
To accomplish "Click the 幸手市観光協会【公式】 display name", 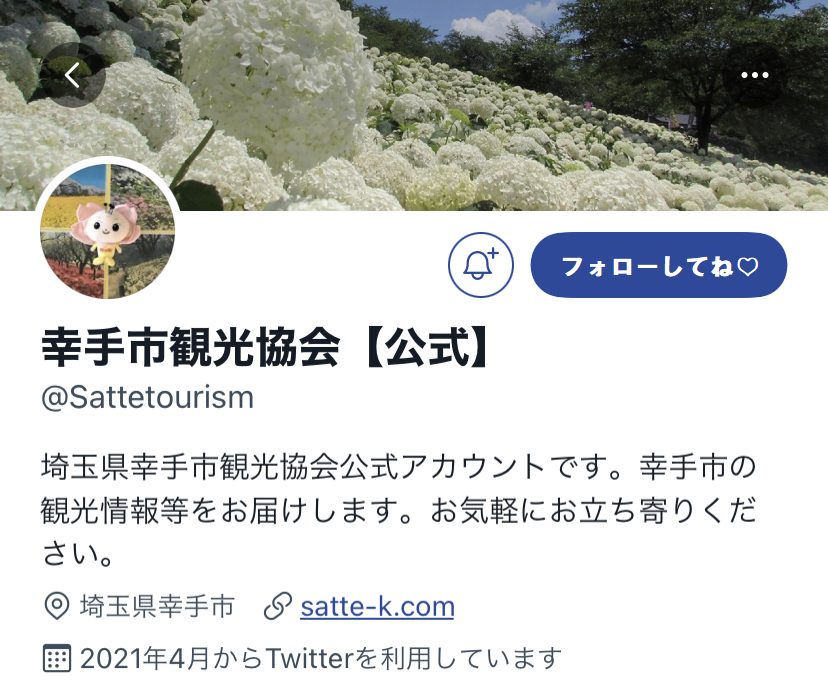I will click(x=266, y=347).
